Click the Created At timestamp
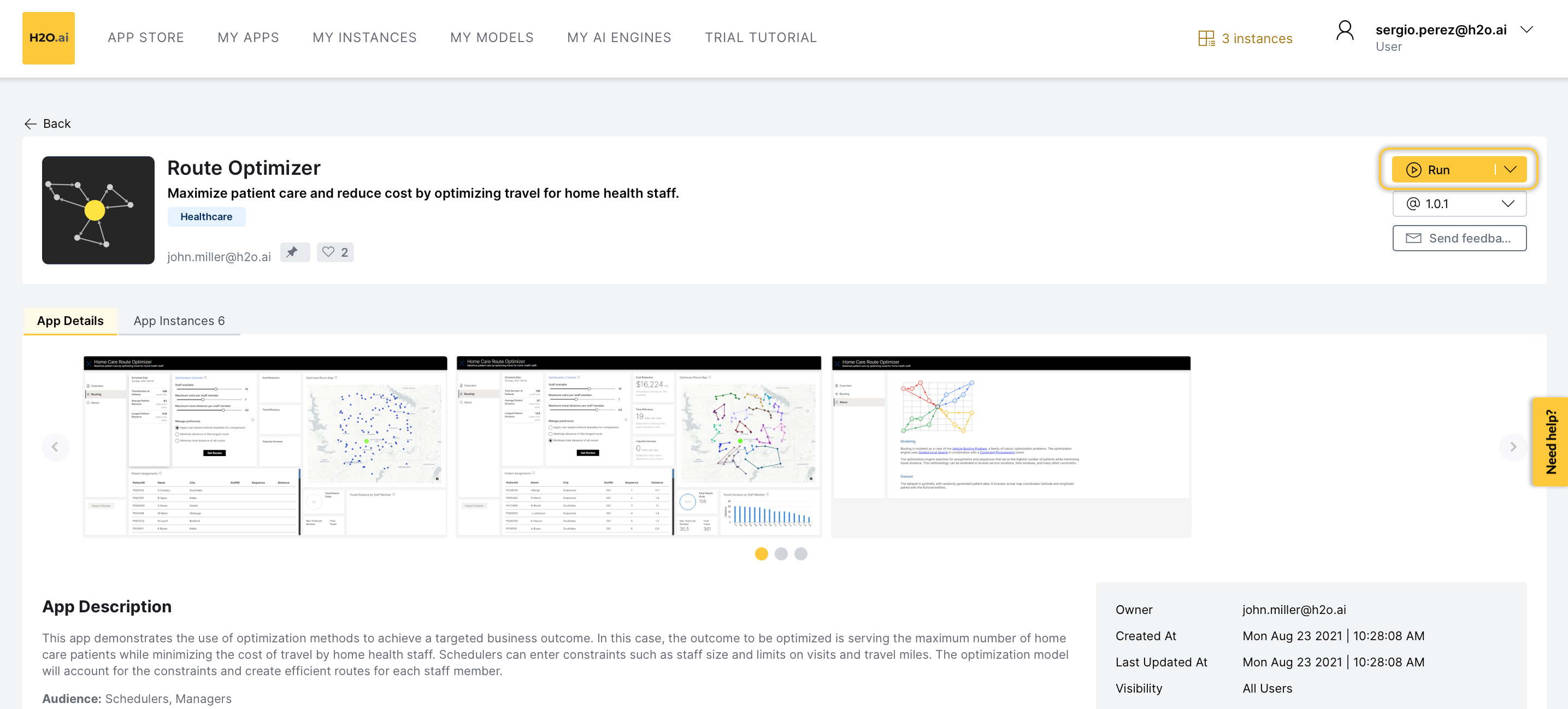Screen dimensions: 1568x709 tap(1333, 636)
